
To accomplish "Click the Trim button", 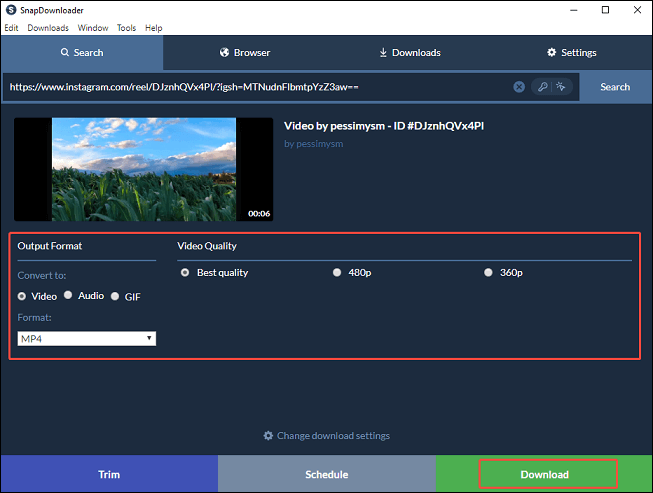I will pyautogui.click(x=109, y=474).
